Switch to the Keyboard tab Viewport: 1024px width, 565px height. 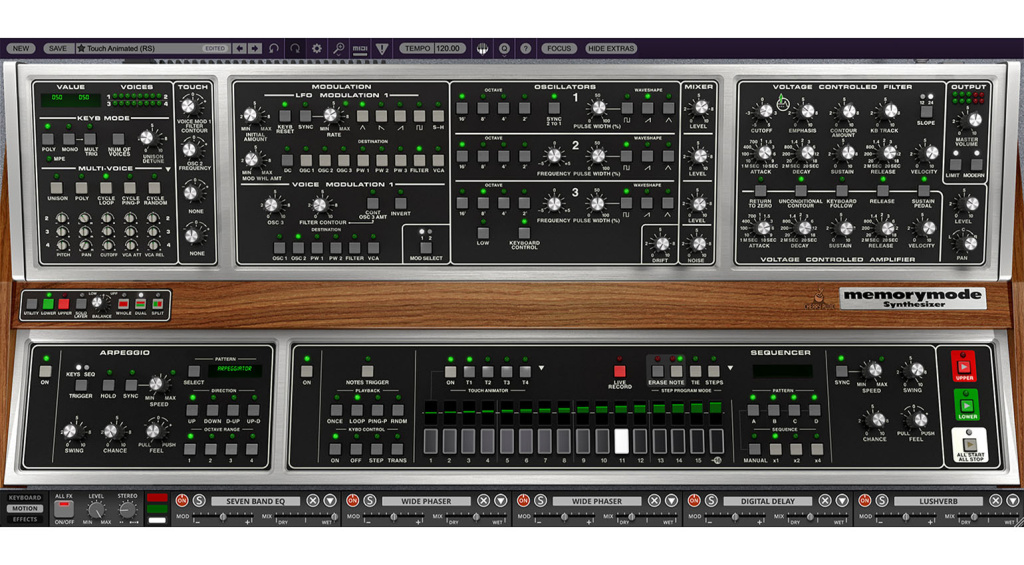point(25,498)
